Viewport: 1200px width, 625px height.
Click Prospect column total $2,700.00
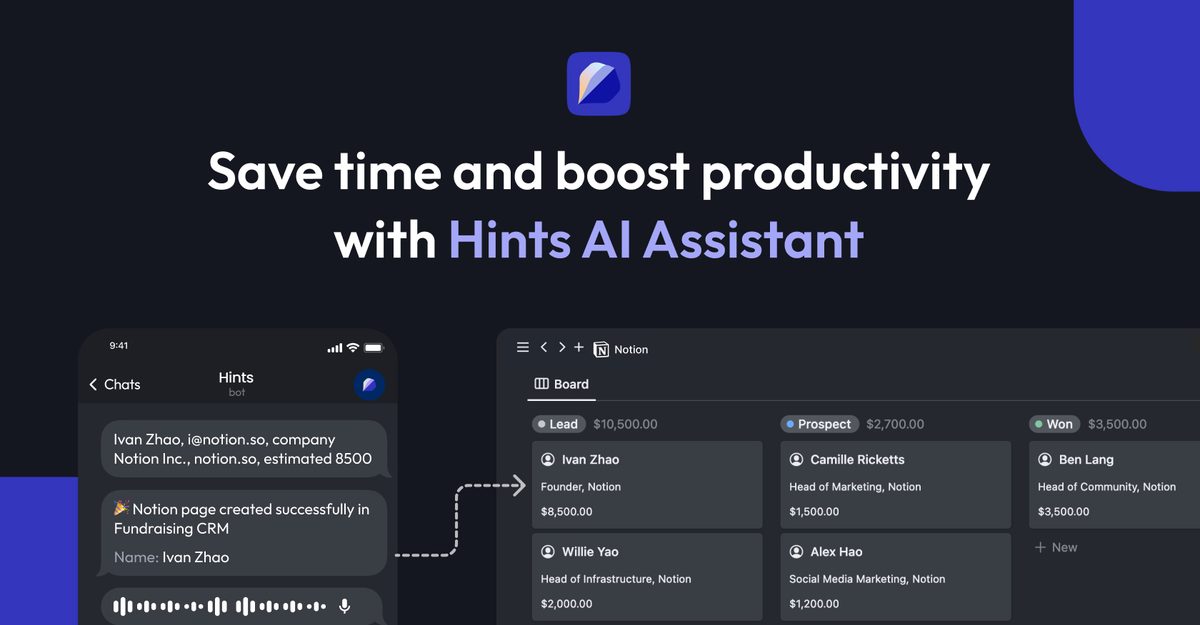coord(895,424)
